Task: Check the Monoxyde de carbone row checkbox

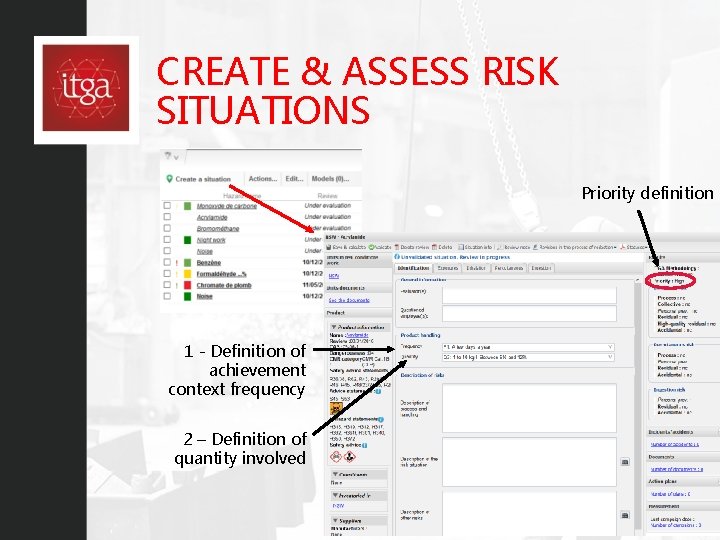Action: click(x=167, y=205)
